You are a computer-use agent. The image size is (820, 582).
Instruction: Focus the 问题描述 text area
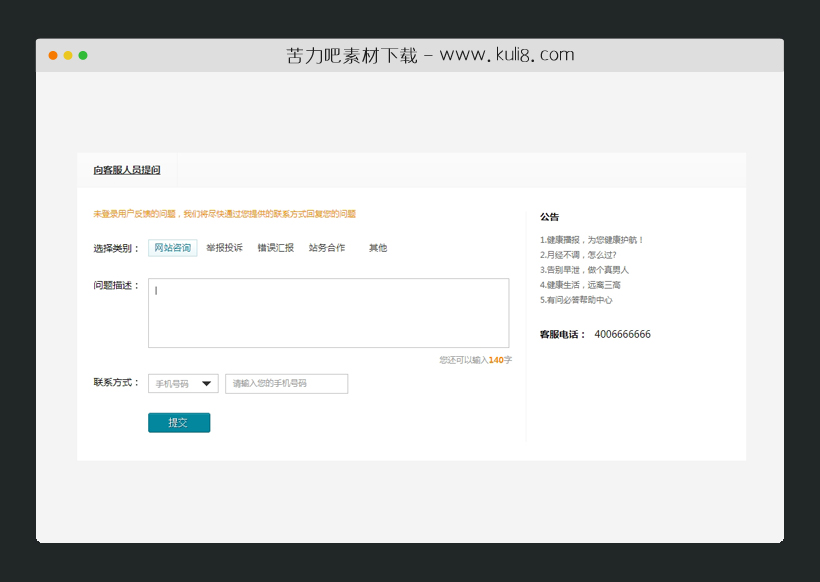click(328, 313)
